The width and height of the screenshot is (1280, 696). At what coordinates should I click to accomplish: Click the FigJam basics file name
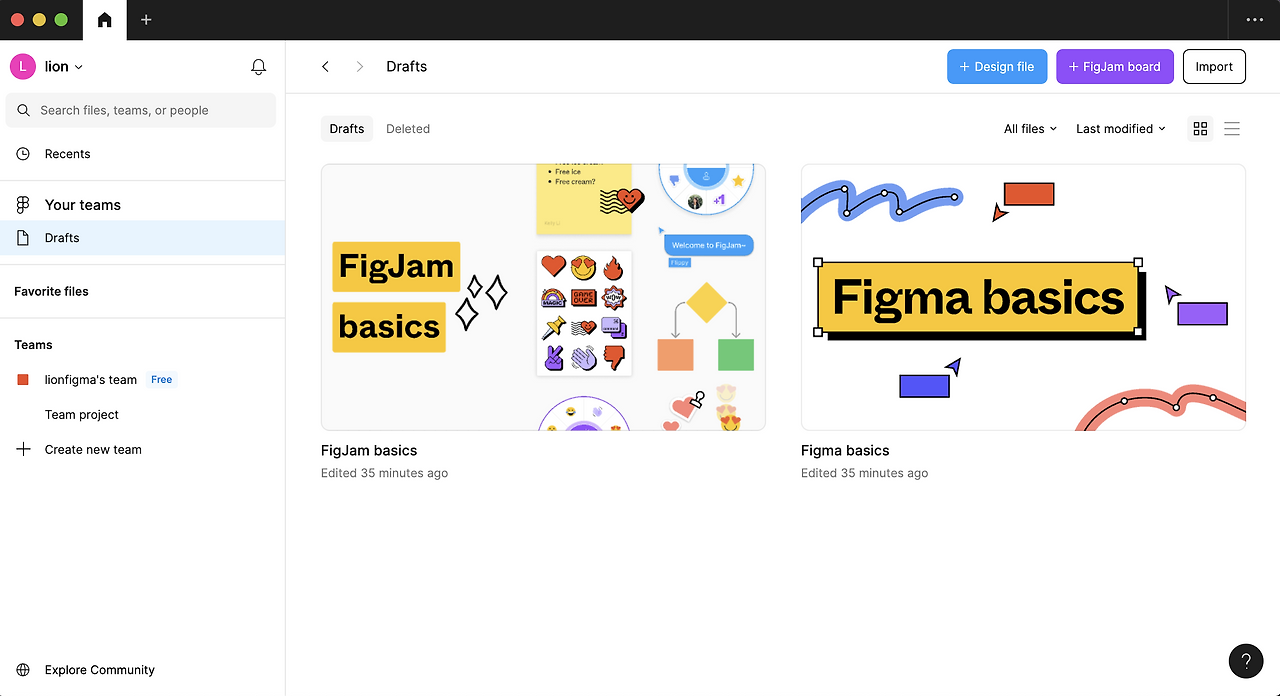369,451
